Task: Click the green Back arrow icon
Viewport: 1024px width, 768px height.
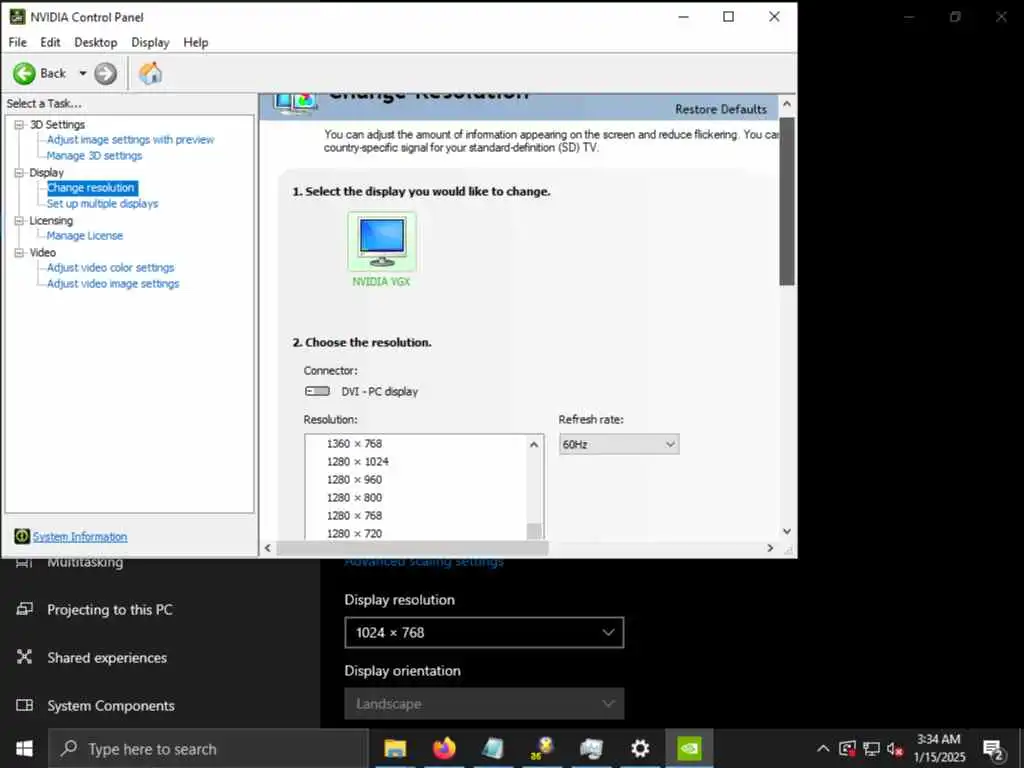Action: (x=24, y=73)
